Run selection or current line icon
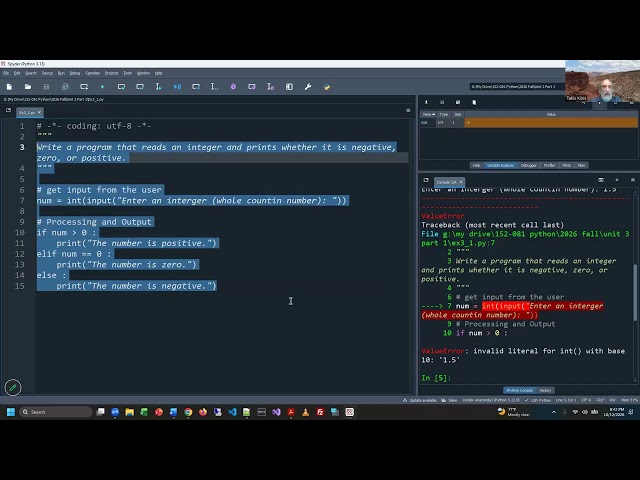 [158, 87]
